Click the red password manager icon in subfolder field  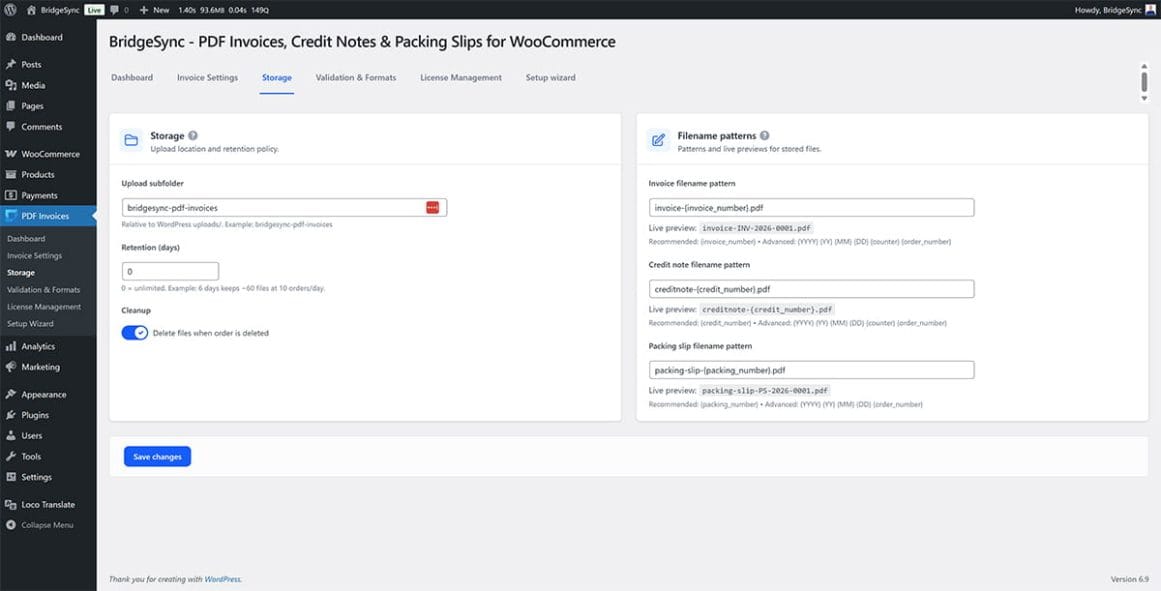click(x=432, y=207)
